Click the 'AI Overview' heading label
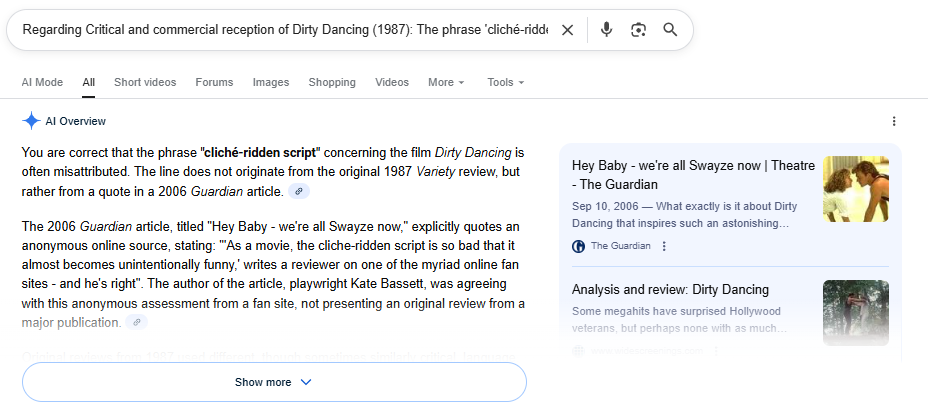Screen dimensions: 928x418 pos(76,121)
